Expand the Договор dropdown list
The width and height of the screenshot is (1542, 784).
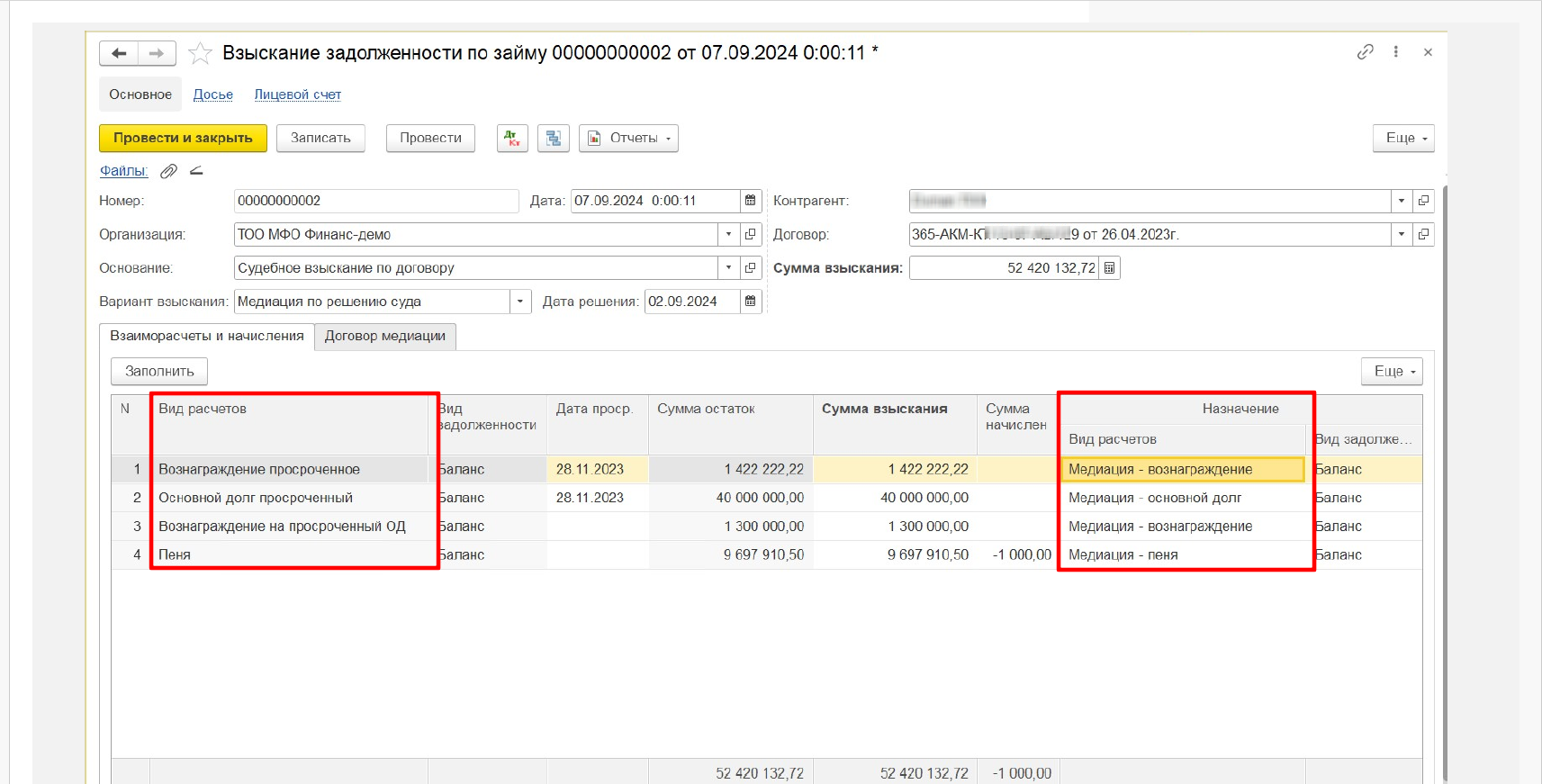[x=1402, y=235]
